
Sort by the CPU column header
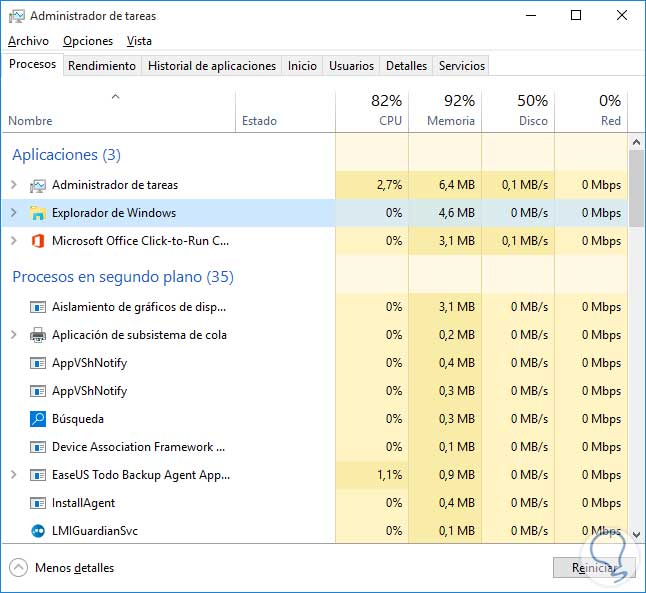(372, 111)
